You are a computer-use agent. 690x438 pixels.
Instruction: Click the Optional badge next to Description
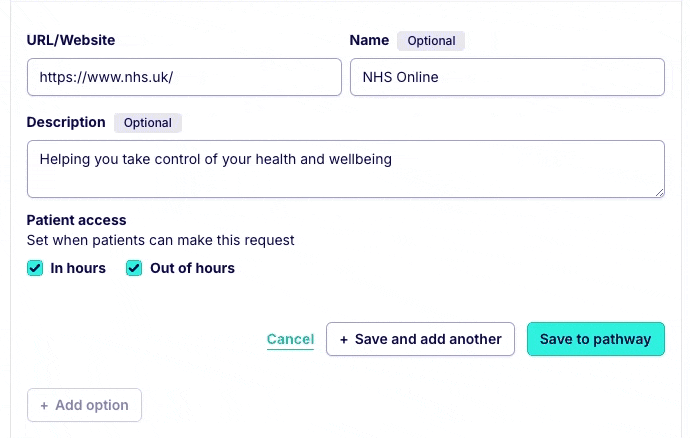(x=148, y=123)
